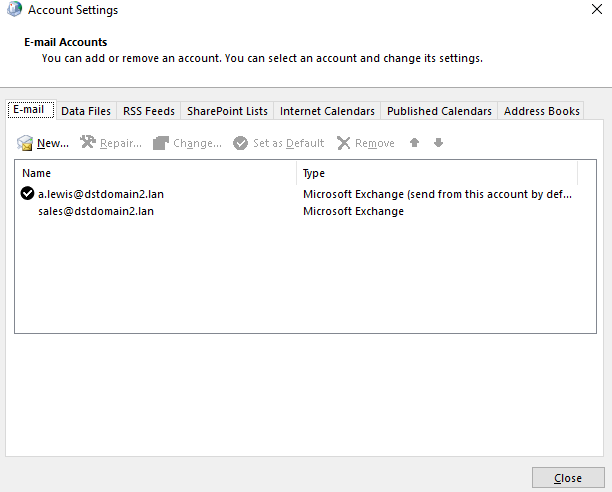Select sales@dstdomain2.lan account

[96, 211]
